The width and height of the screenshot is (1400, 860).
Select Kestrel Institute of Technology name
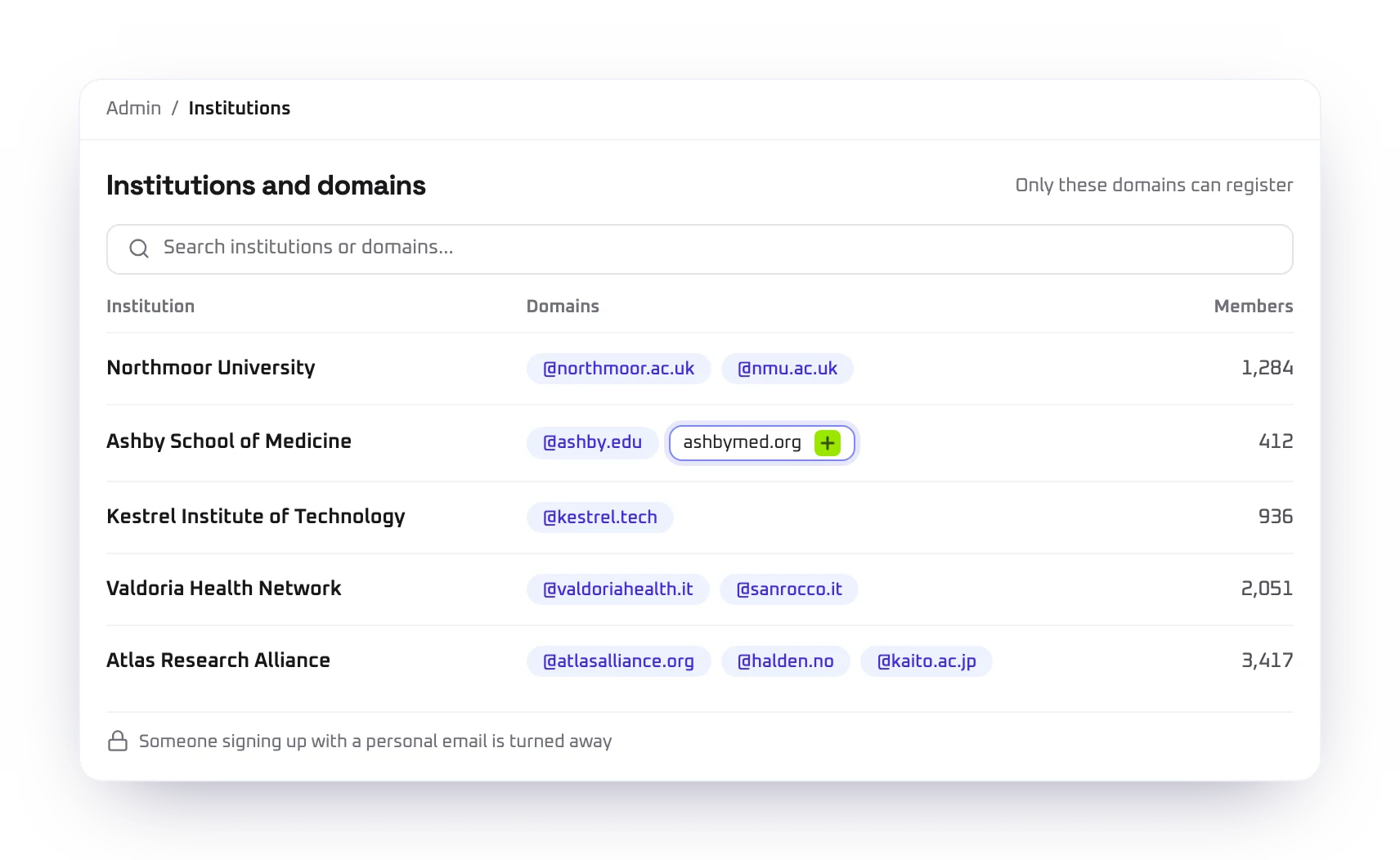(x=256, y=517)
